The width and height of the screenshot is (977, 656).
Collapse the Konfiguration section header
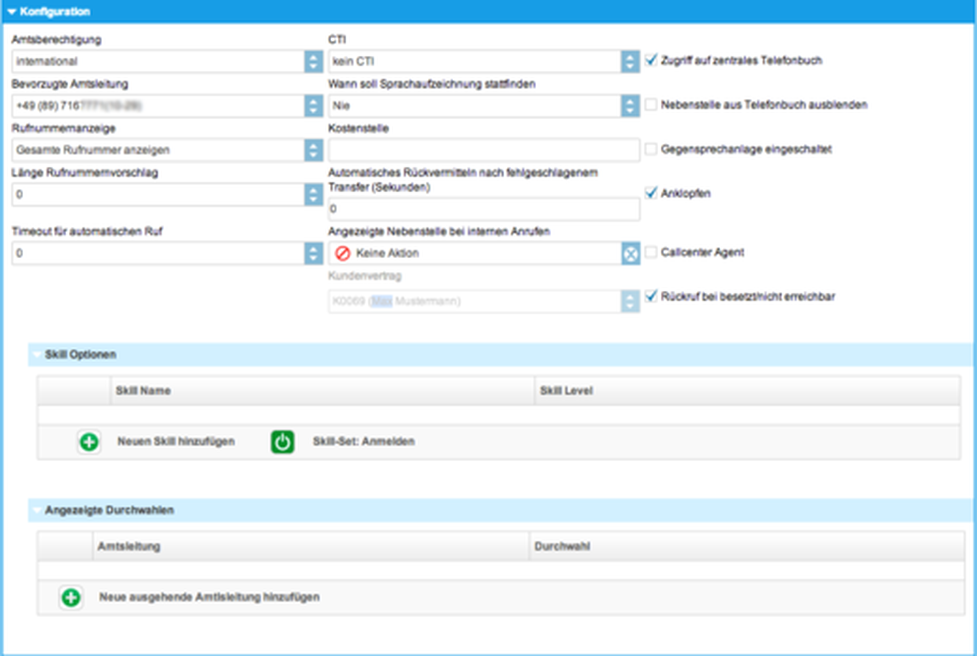click(x=12, y=12)
